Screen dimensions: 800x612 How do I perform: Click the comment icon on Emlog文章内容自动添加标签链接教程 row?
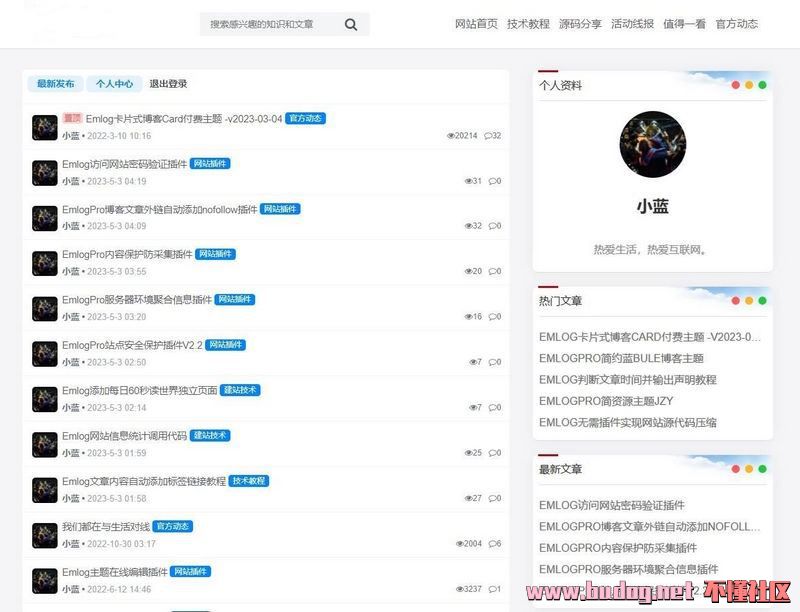(x=492, y=498)
